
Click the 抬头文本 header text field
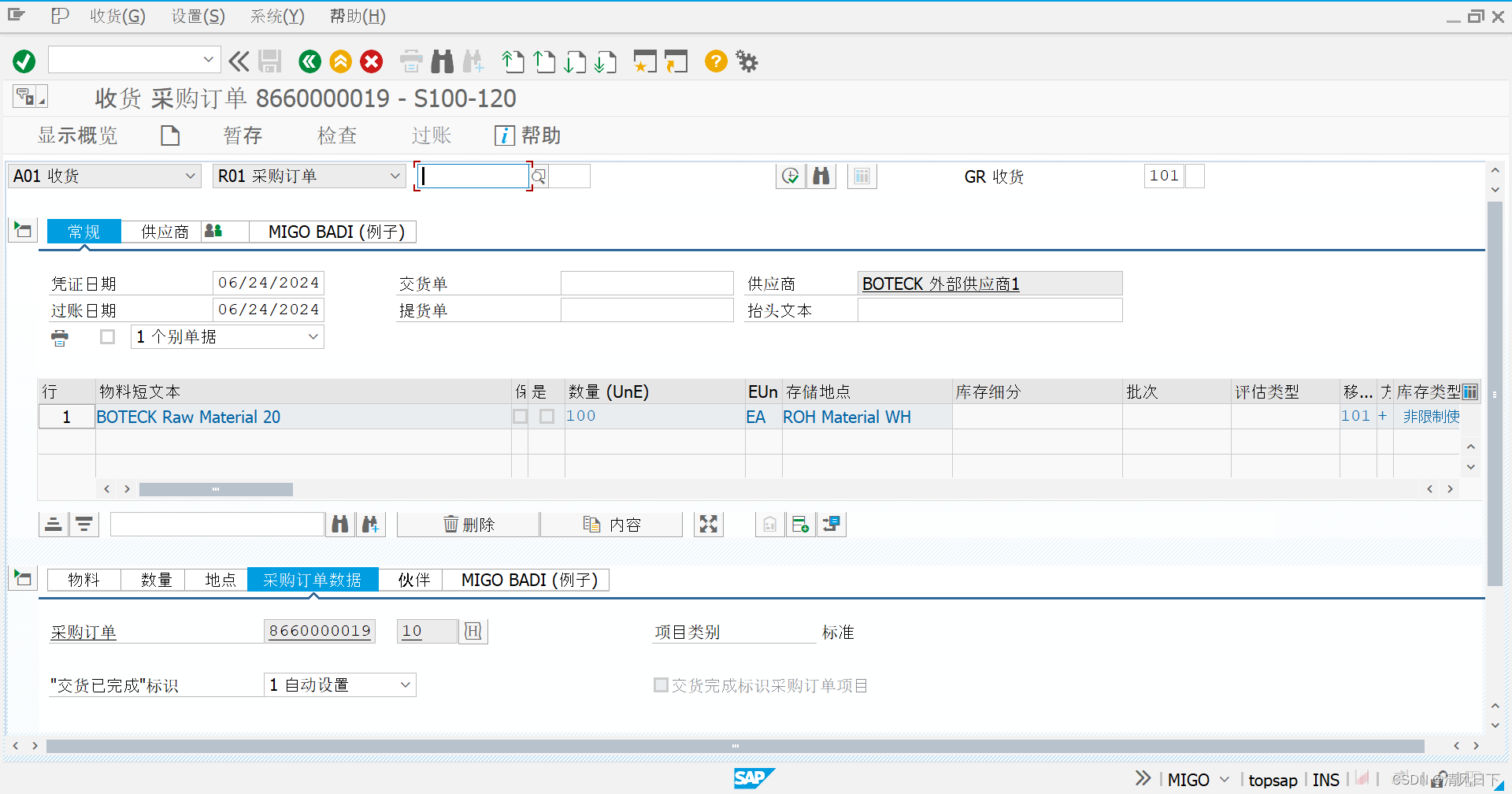click(990, 310)
